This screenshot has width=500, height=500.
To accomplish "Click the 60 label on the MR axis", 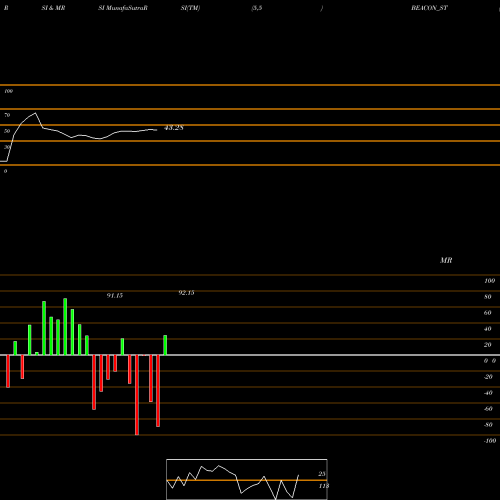I will click(x=488, y=313).
